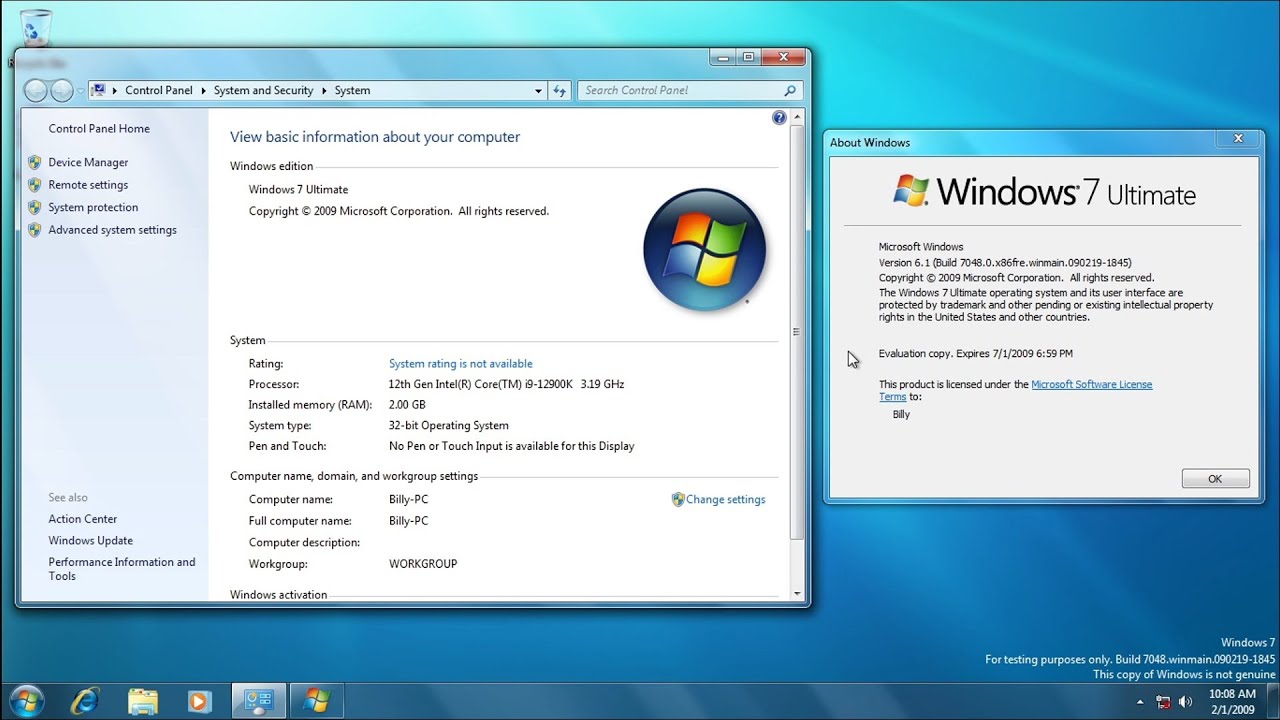Screen dimensions: 1280x720
Task: Click the Show desktop strip at taskbar end
Action: pyautogui.click(x=1273, y=701)
